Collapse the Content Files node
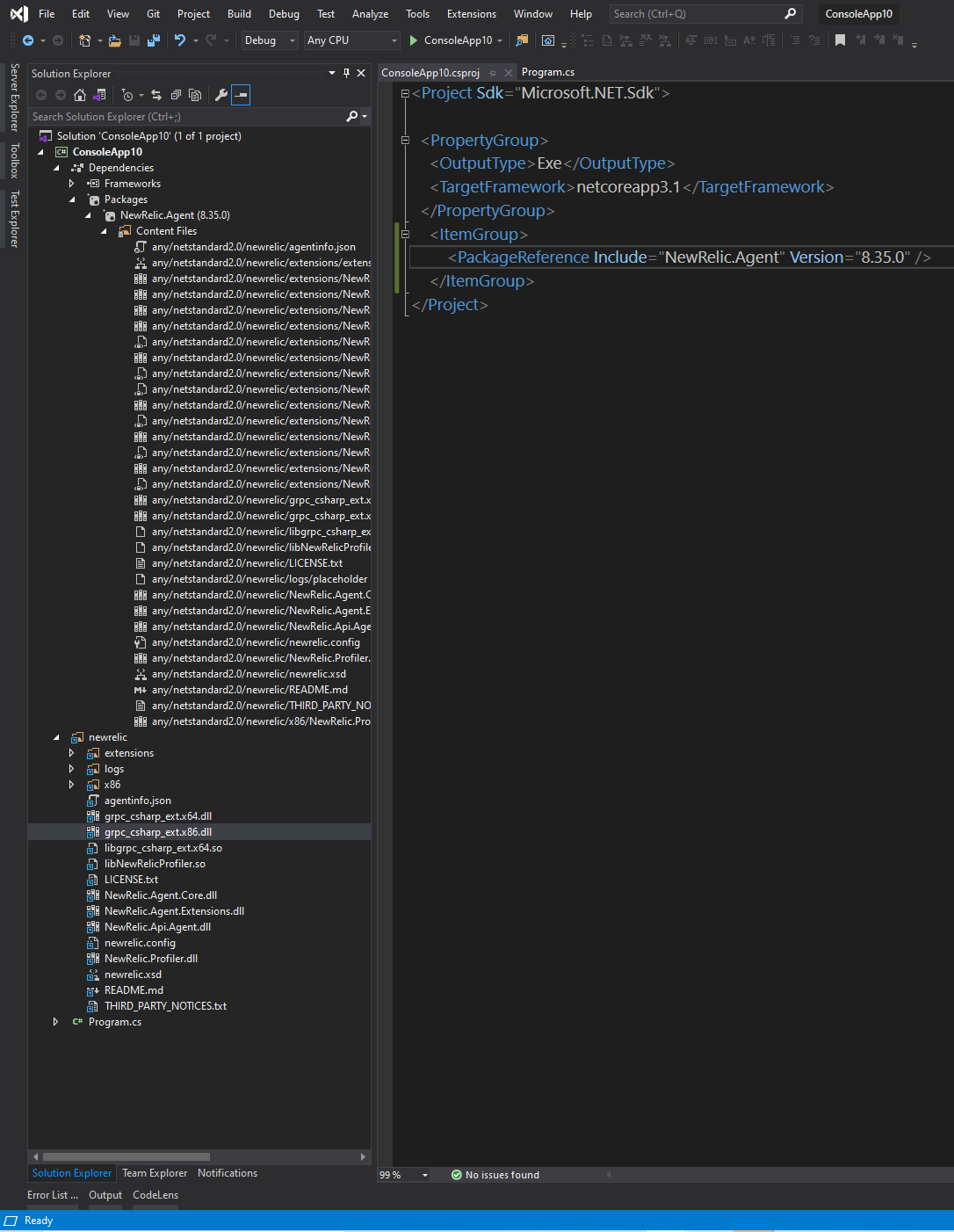 [104, 231]
